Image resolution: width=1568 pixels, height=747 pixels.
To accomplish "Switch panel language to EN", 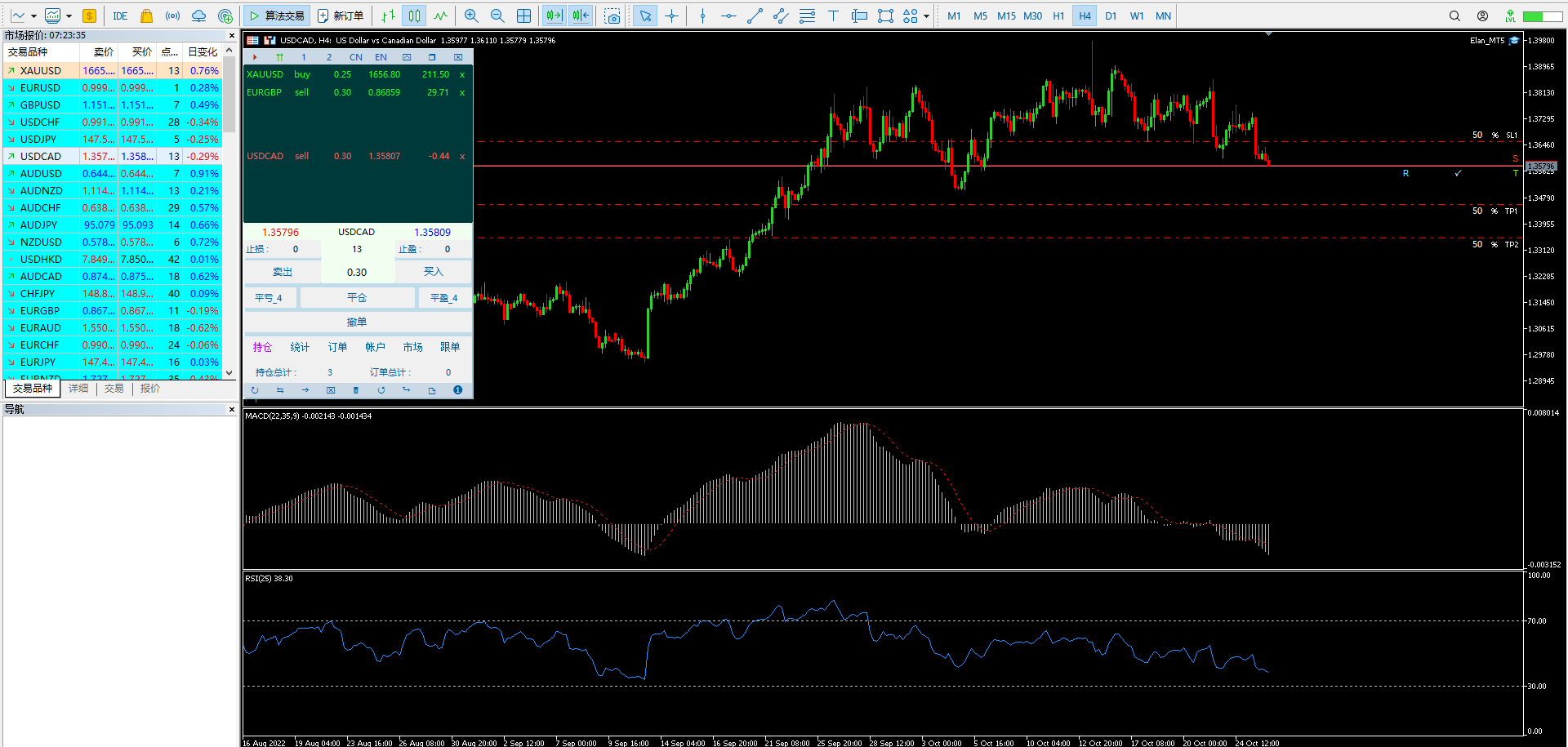I will tap(381, 57).
